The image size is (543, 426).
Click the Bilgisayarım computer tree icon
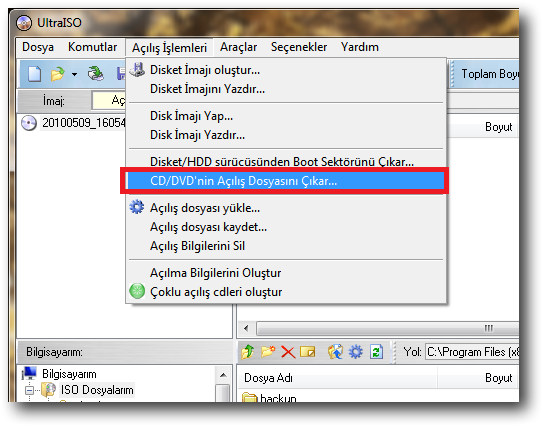(29, 374)
